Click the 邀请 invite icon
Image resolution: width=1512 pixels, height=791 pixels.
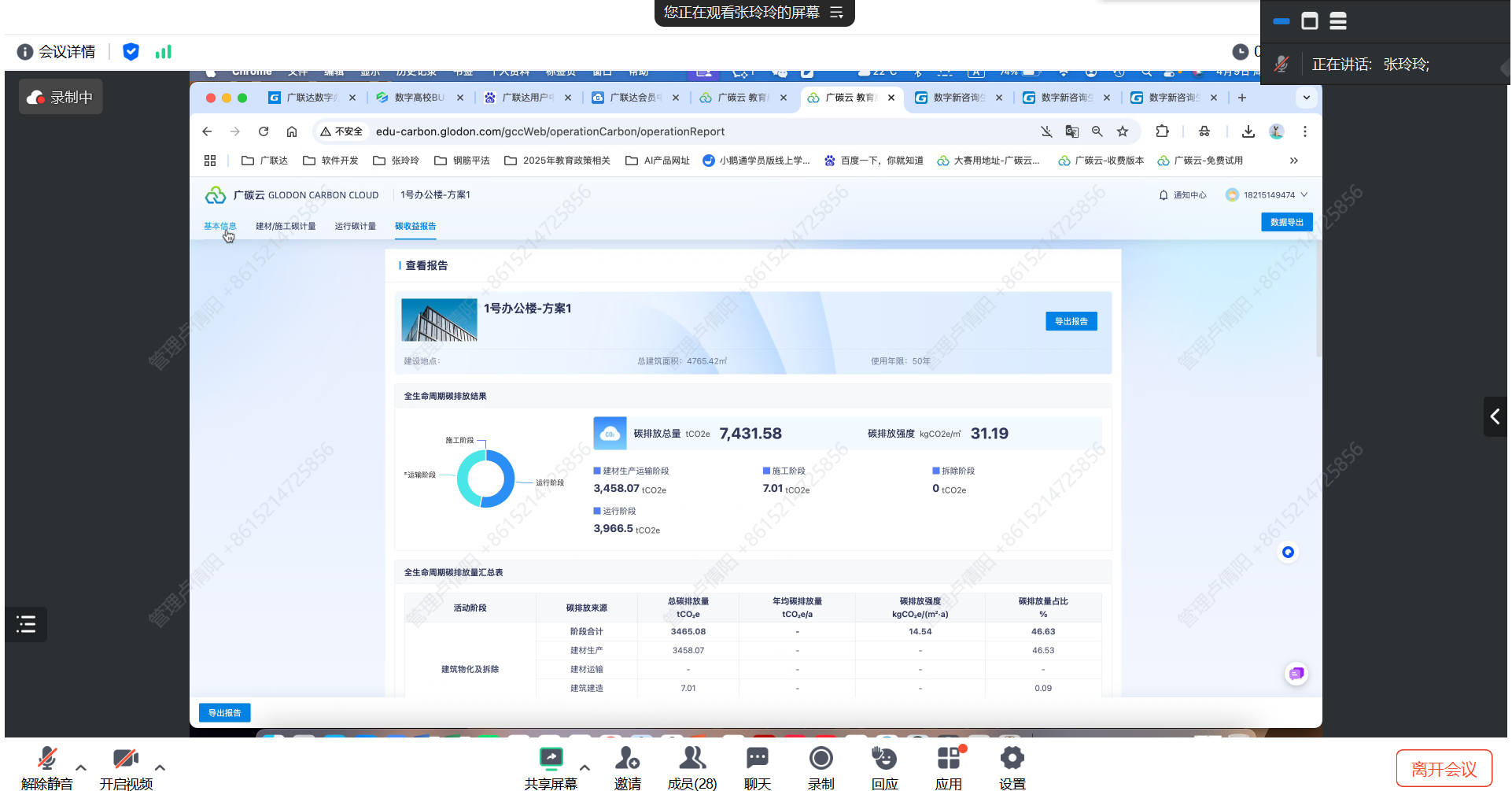click(x=627, y=759)
